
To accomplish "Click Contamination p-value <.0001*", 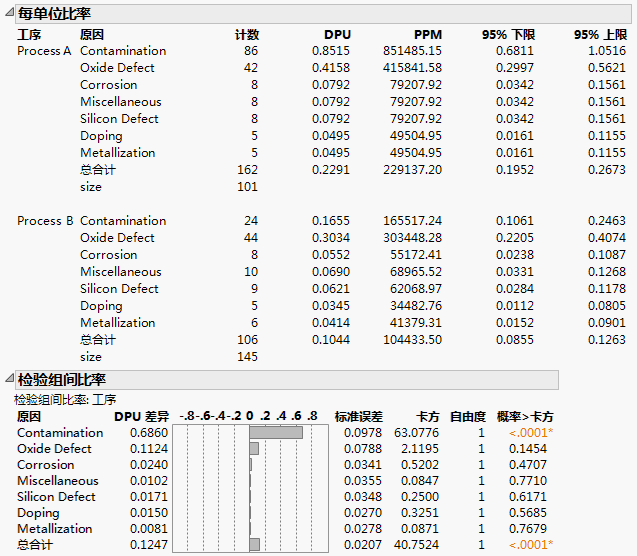I will (x=531, y=433).
